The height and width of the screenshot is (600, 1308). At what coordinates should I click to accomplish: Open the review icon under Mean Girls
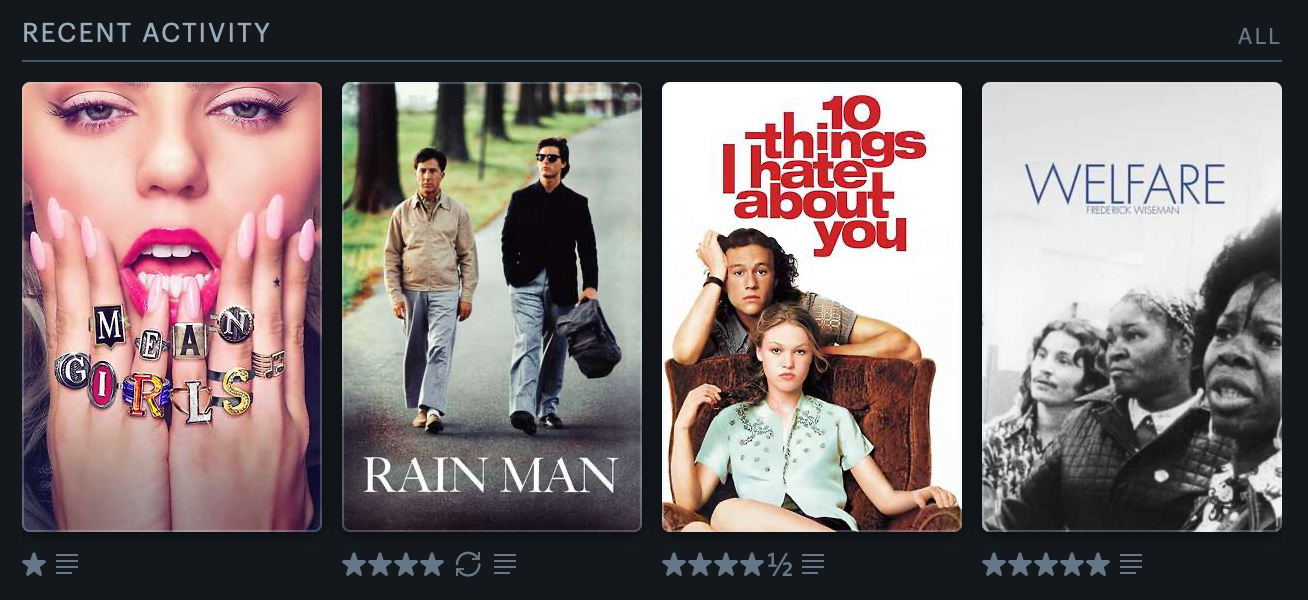pos(67,565)
